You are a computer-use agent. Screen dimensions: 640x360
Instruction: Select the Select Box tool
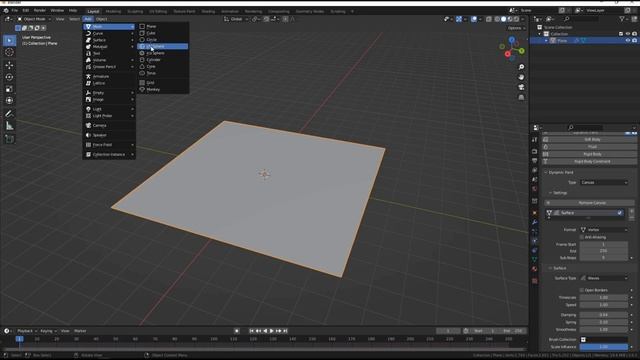tap(9, 40)
